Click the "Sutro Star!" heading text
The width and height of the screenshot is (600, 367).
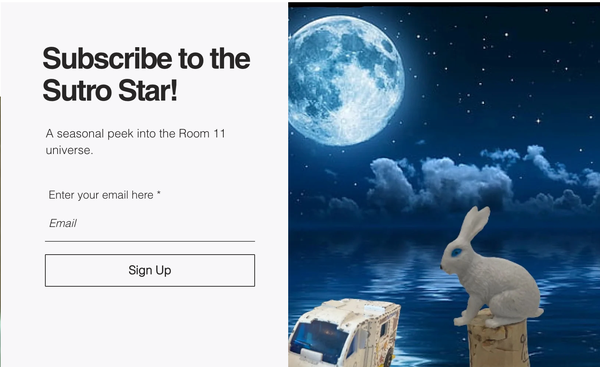pos(110,90)
